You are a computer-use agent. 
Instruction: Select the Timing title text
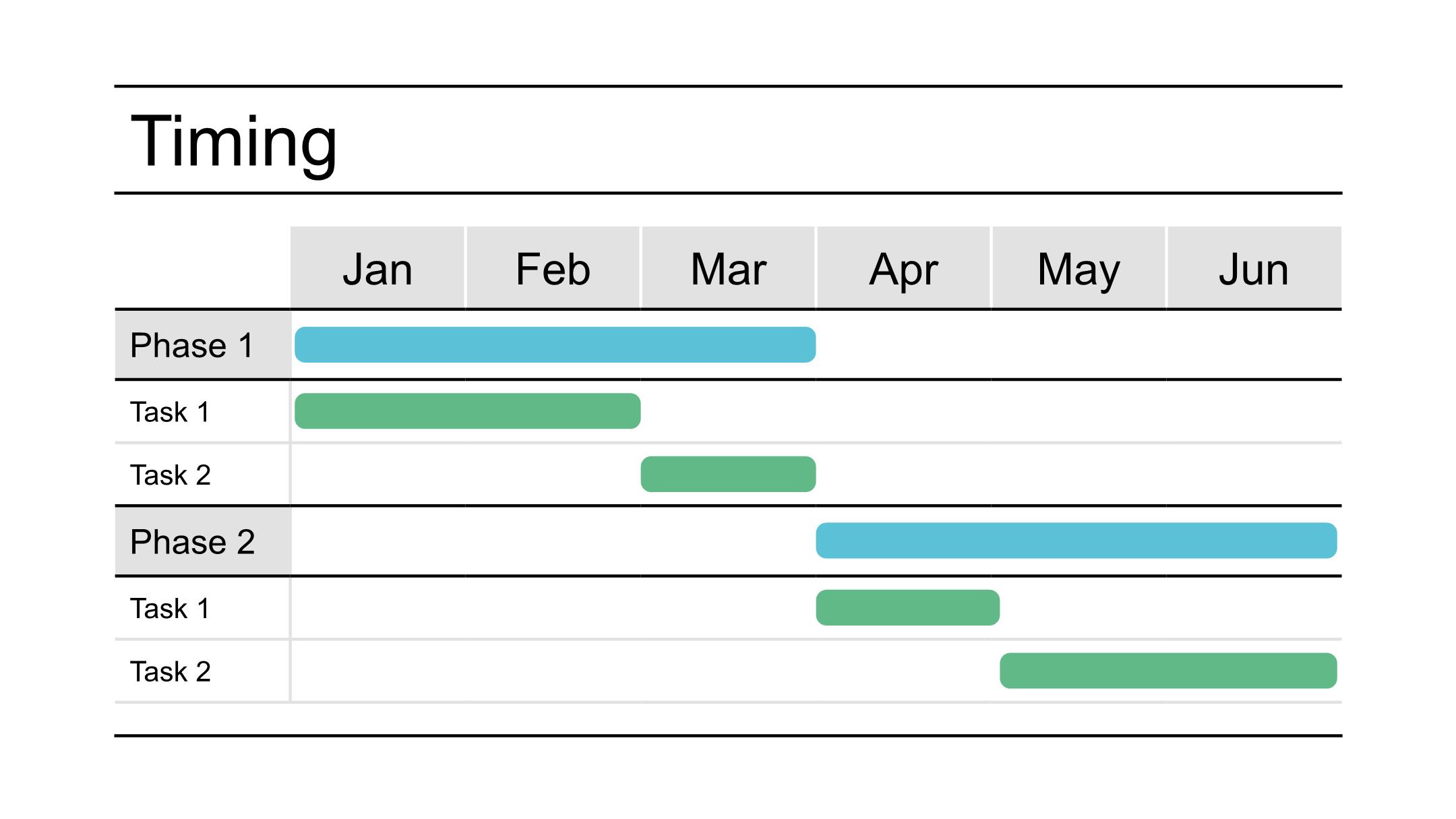[x=233, y=142]
